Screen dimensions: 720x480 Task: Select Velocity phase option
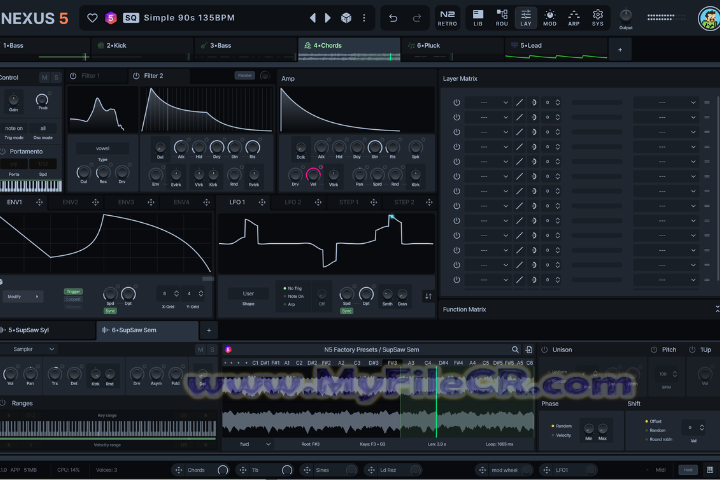click(x=562, y=435)
